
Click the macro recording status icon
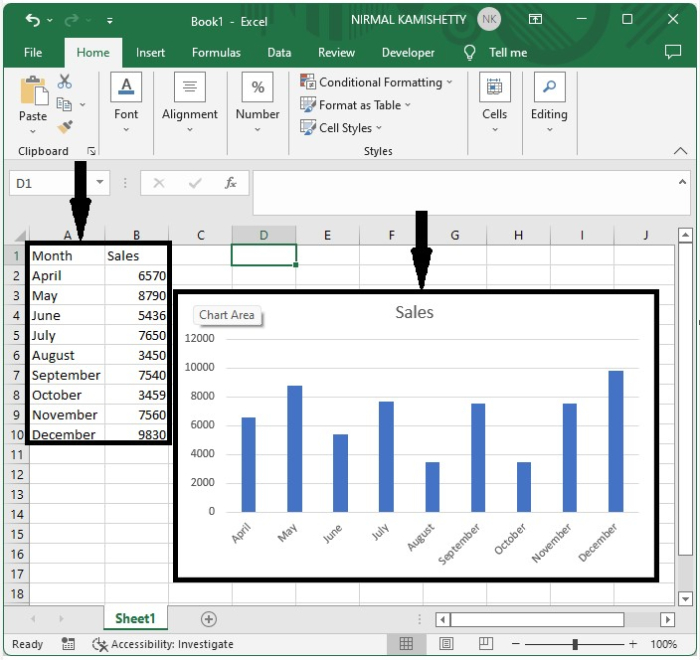click(68, 644)
